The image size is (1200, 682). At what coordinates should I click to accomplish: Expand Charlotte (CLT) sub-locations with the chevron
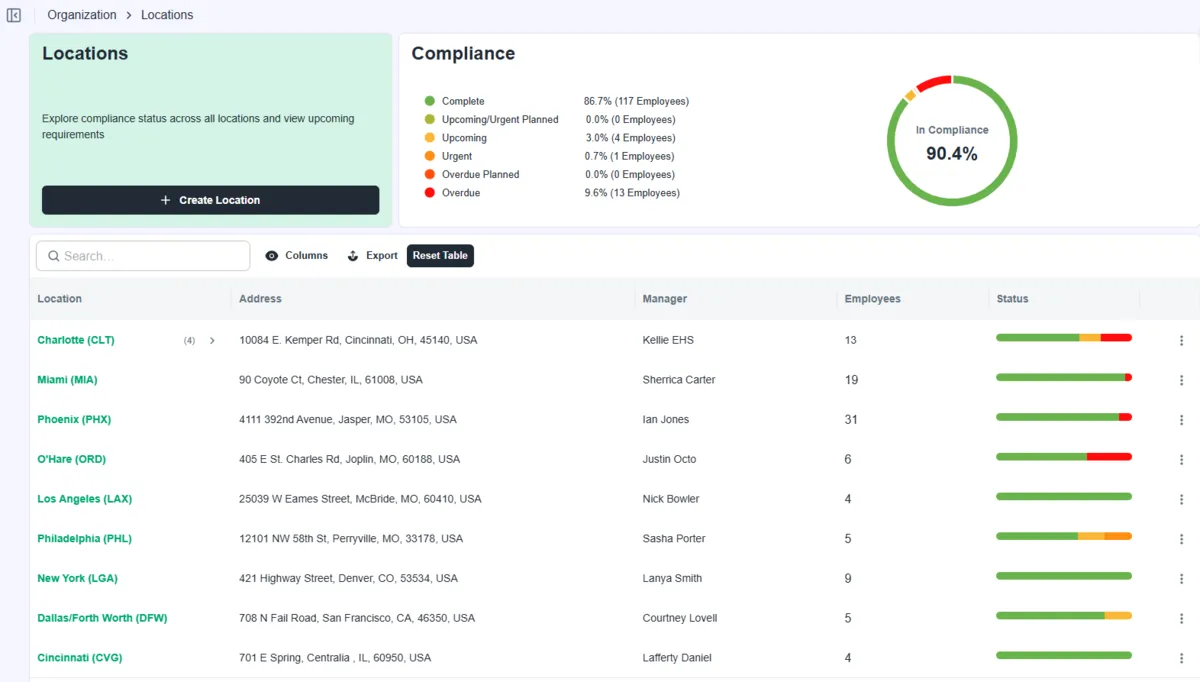[211, 340]
